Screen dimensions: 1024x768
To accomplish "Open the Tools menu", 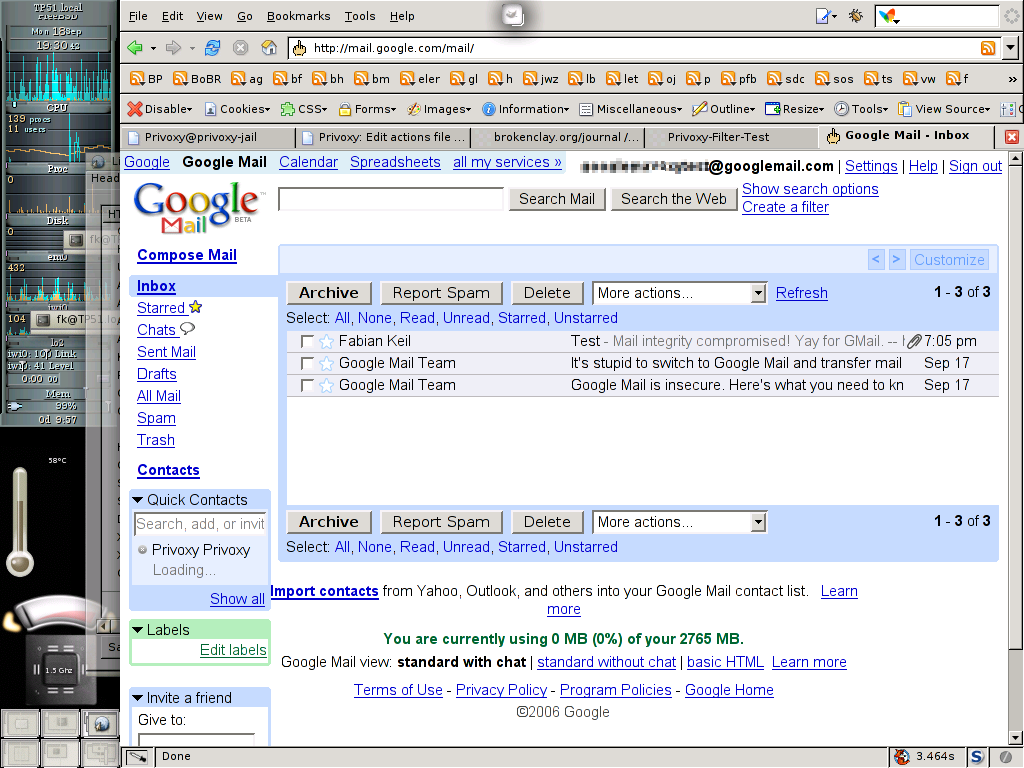I will 360,16.
